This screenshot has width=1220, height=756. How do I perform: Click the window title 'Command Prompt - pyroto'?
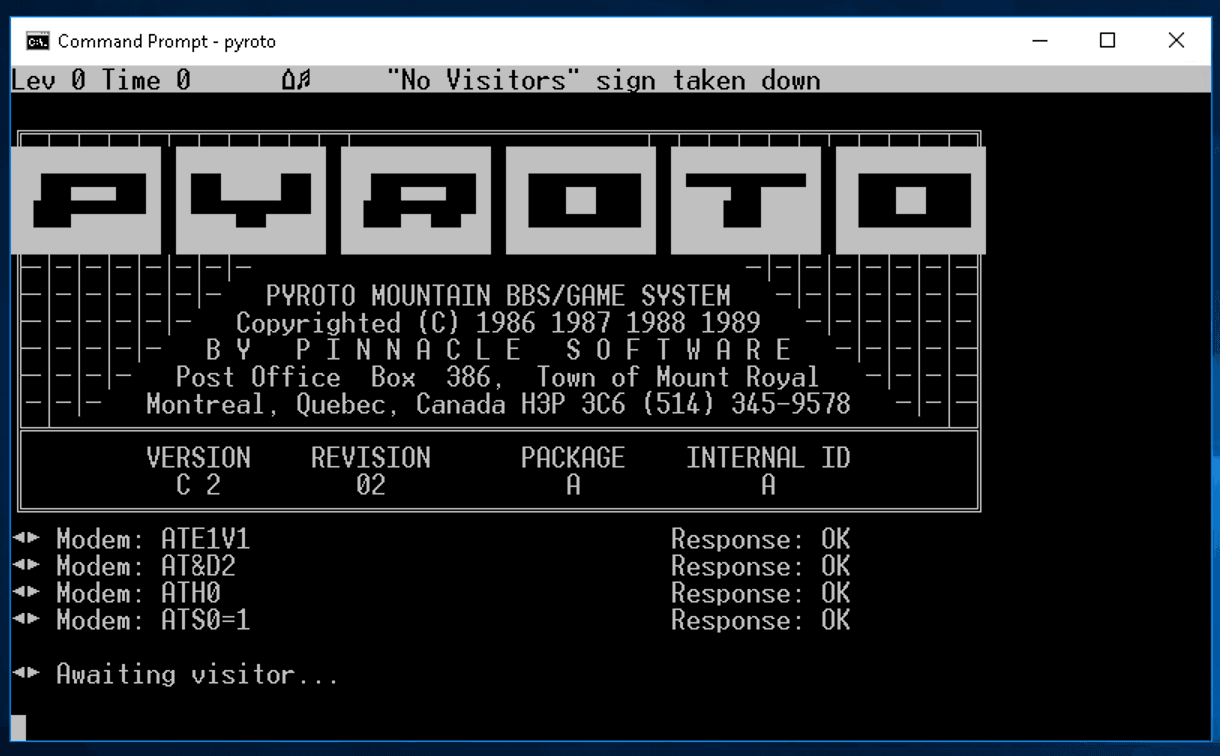pyautogui.click(x=167, y=41)
